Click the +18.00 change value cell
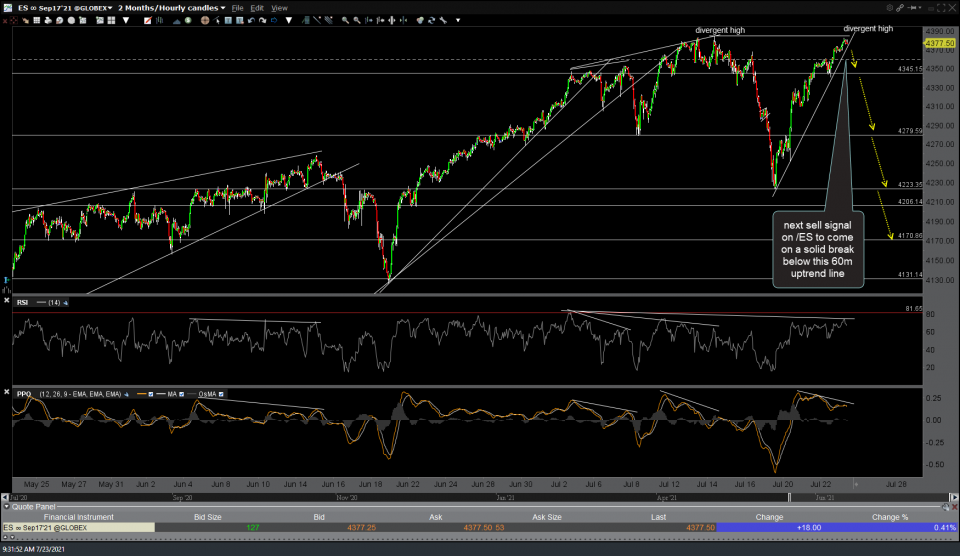960x556 pixels. coord(770,527)
